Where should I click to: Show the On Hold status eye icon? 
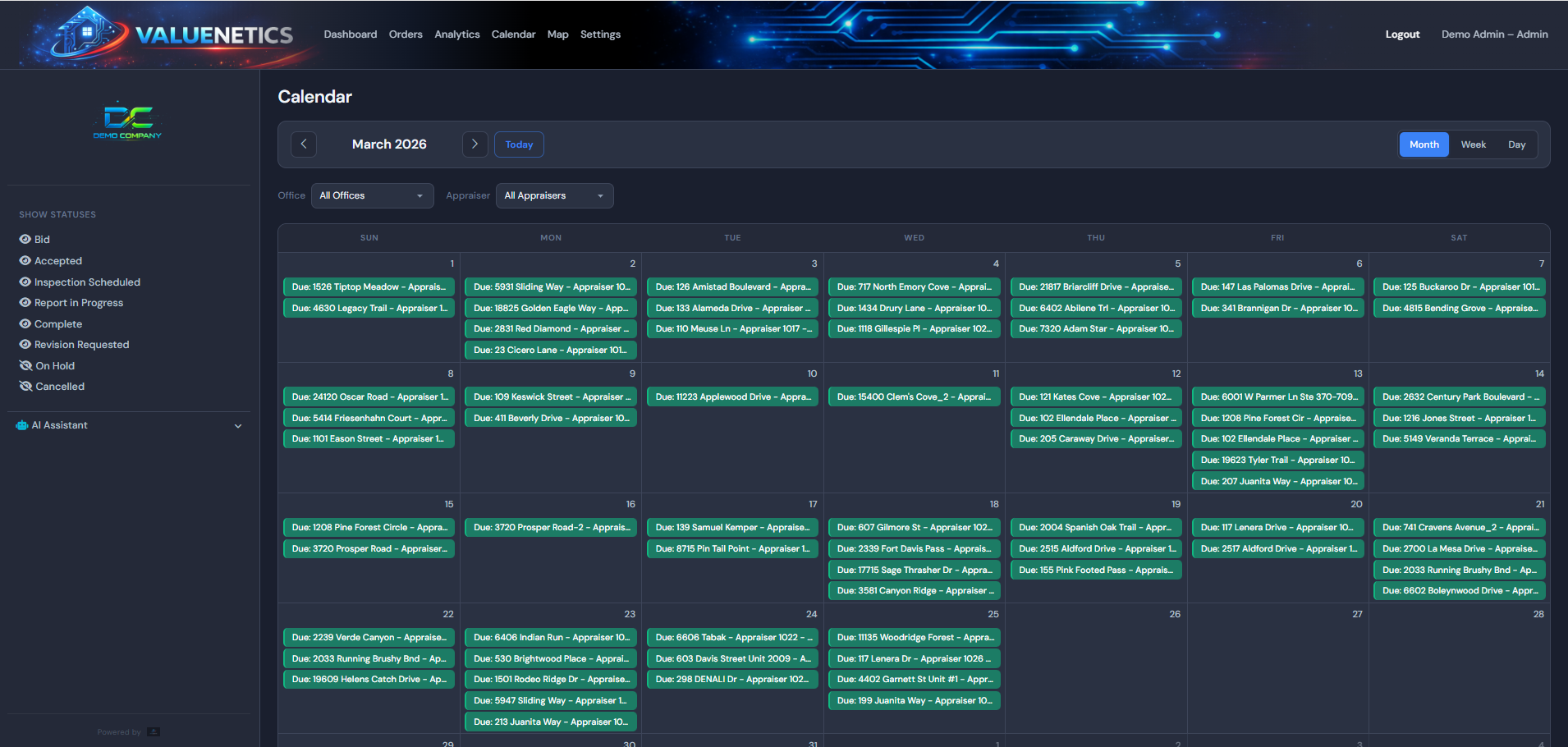25,365
